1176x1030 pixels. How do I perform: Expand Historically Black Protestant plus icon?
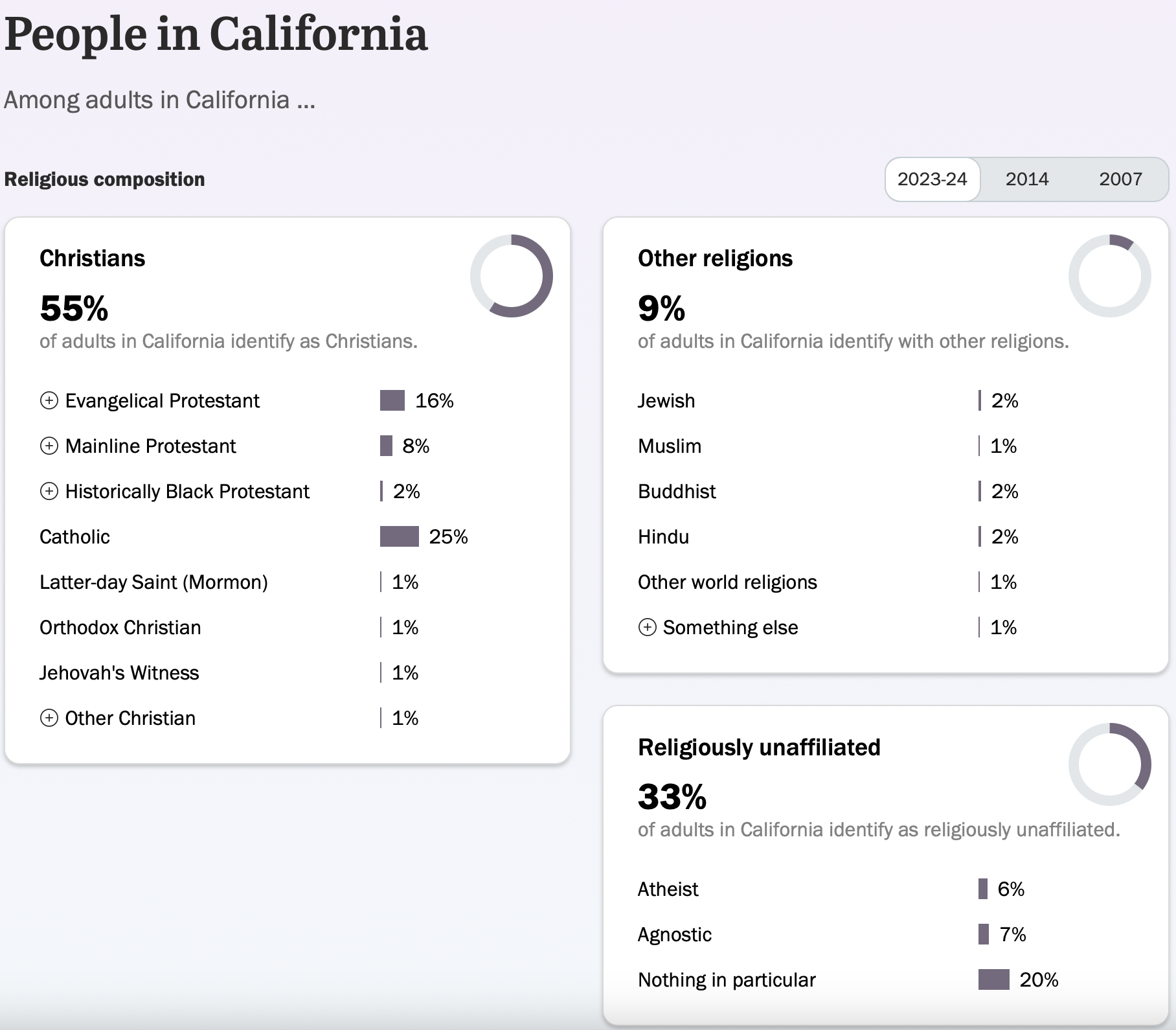pos(49,491)
